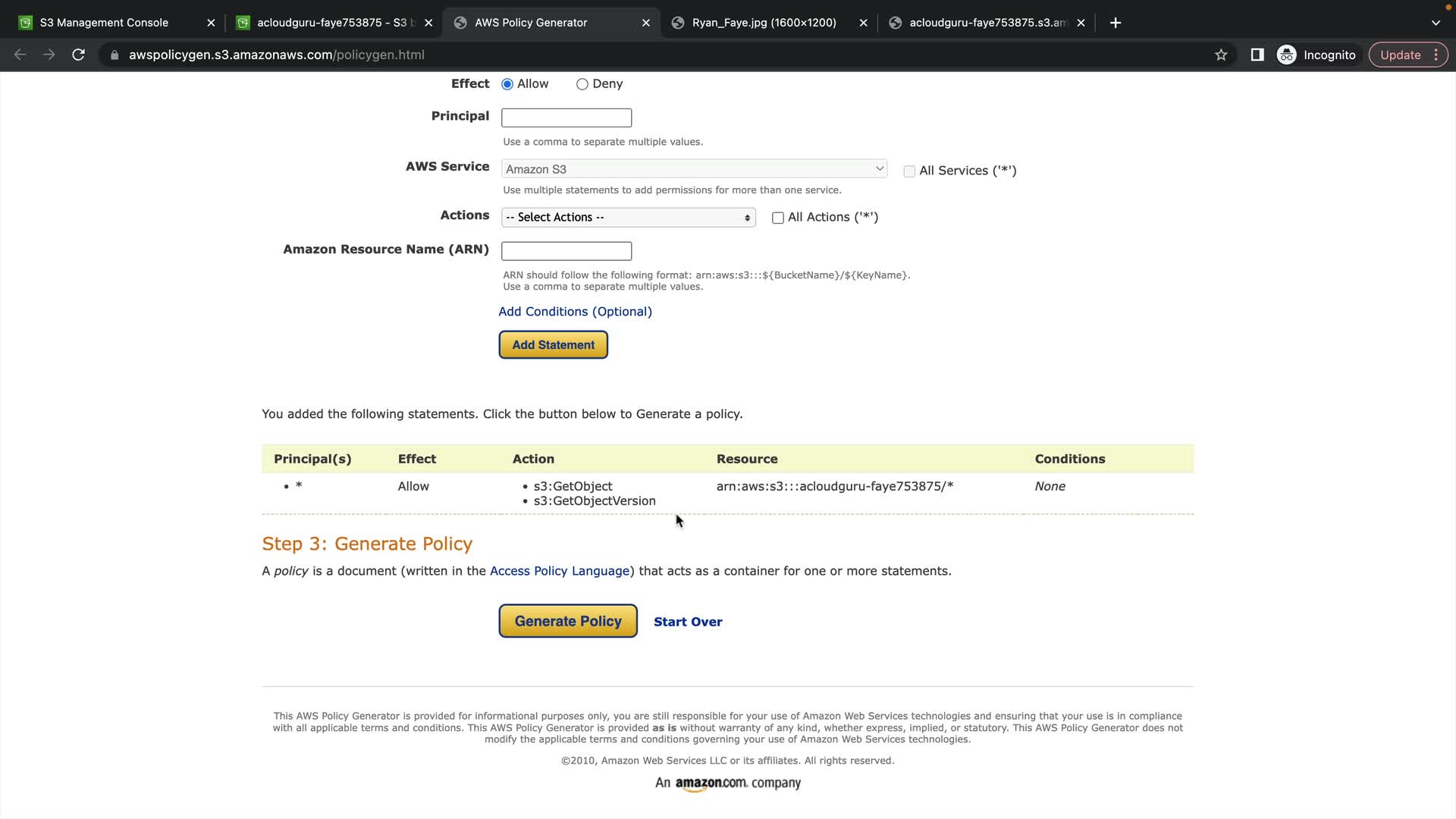Screen dimensions: 1456x819
Task: Open the Select Actions dropdown
Action: tap(628, 218)
